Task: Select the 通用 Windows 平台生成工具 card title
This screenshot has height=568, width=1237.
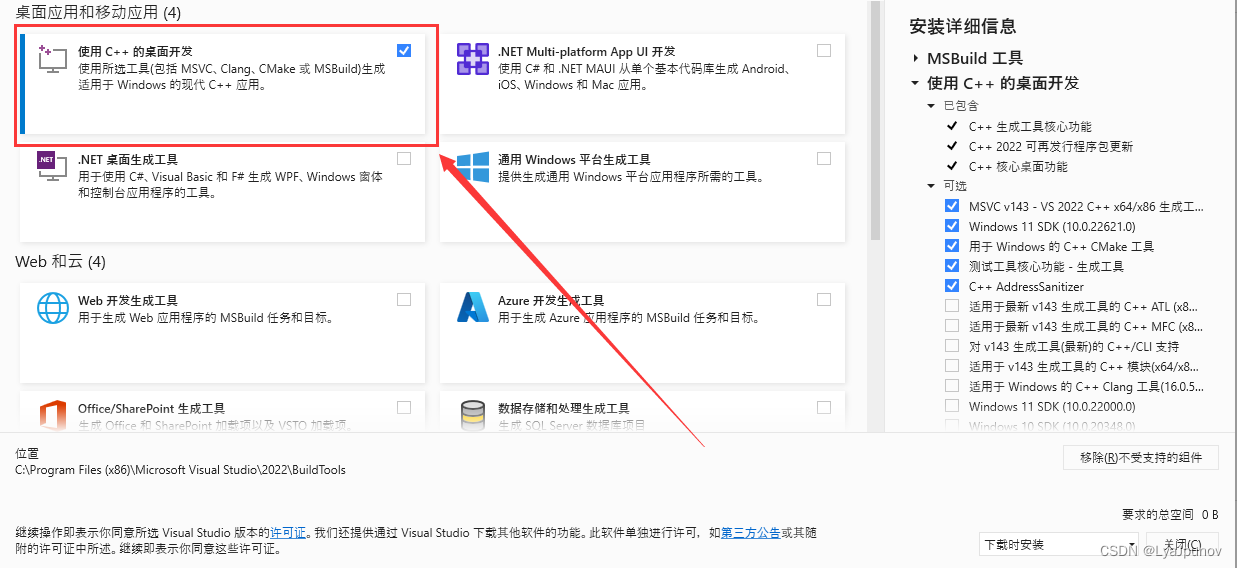Action: [x=574, y=159]
